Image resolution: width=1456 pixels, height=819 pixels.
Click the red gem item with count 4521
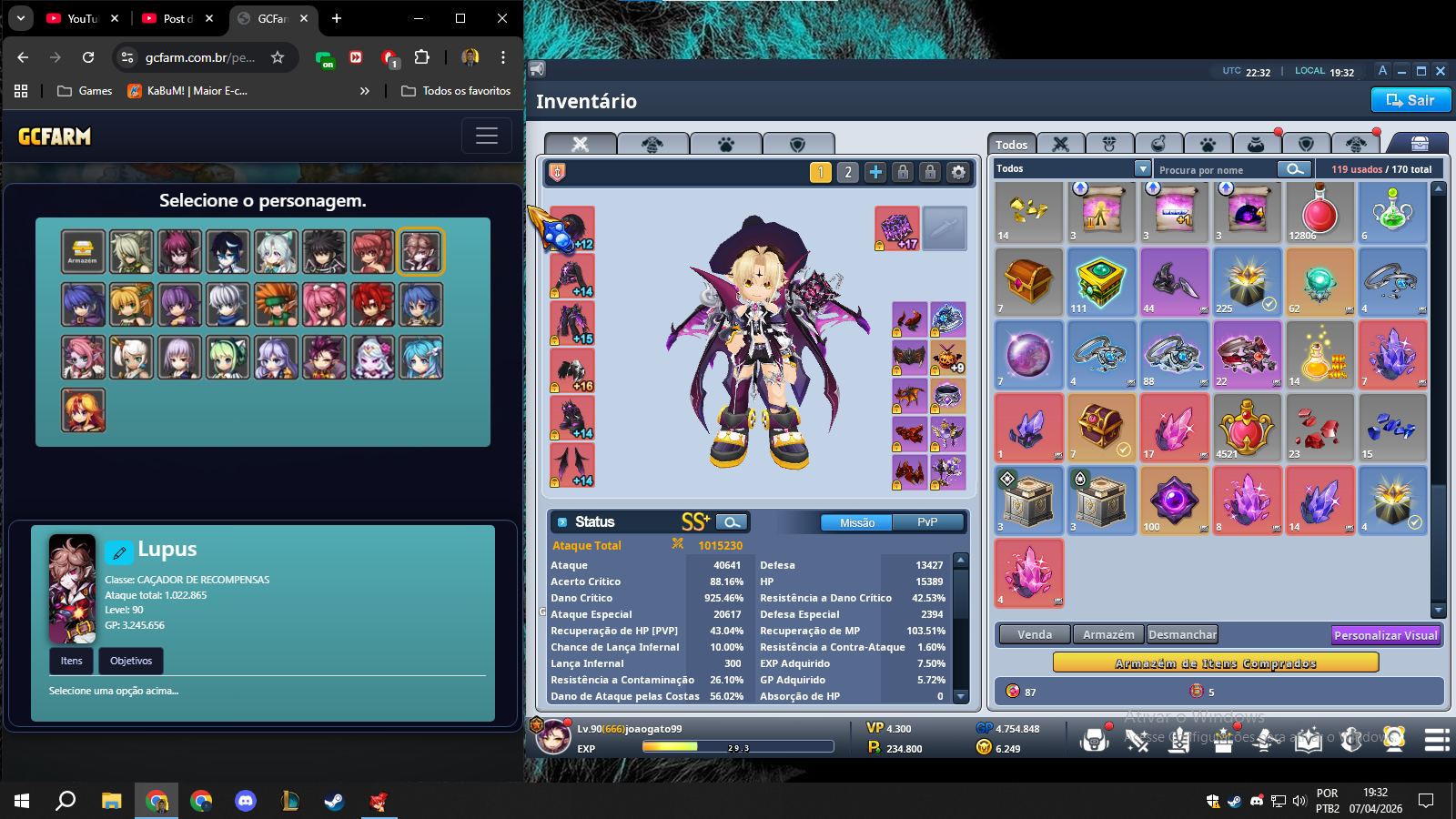[1247, 428]
